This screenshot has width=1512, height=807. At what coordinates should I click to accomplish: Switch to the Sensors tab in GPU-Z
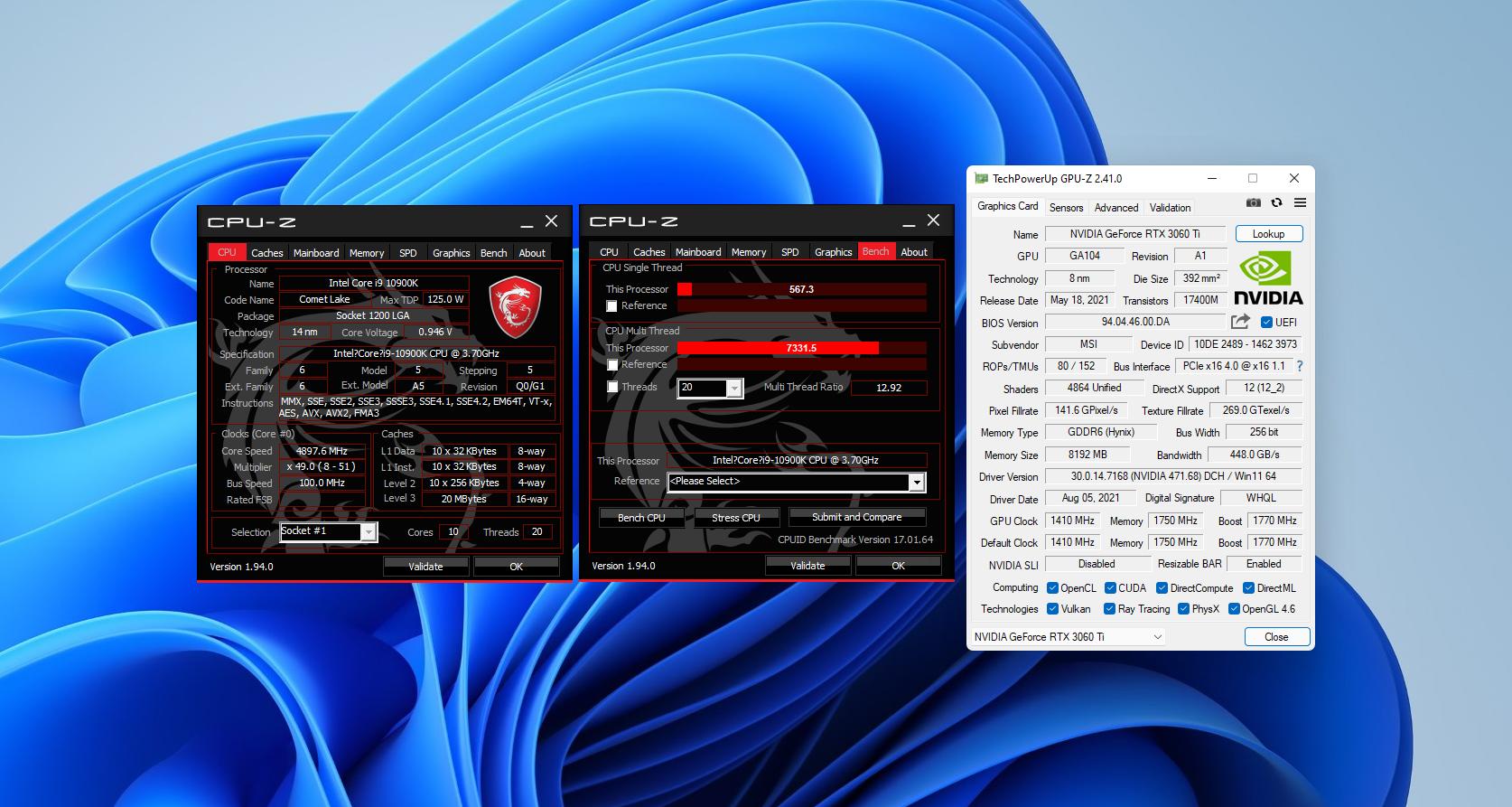point(1066,207)
